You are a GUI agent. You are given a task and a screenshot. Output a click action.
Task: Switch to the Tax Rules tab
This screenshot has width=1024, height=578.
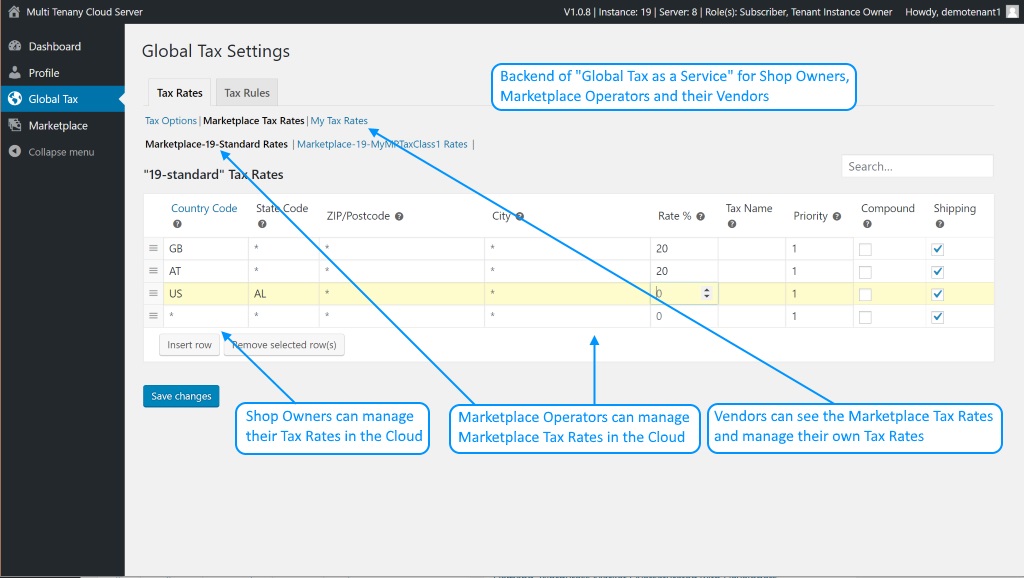(x=247, y=93)
